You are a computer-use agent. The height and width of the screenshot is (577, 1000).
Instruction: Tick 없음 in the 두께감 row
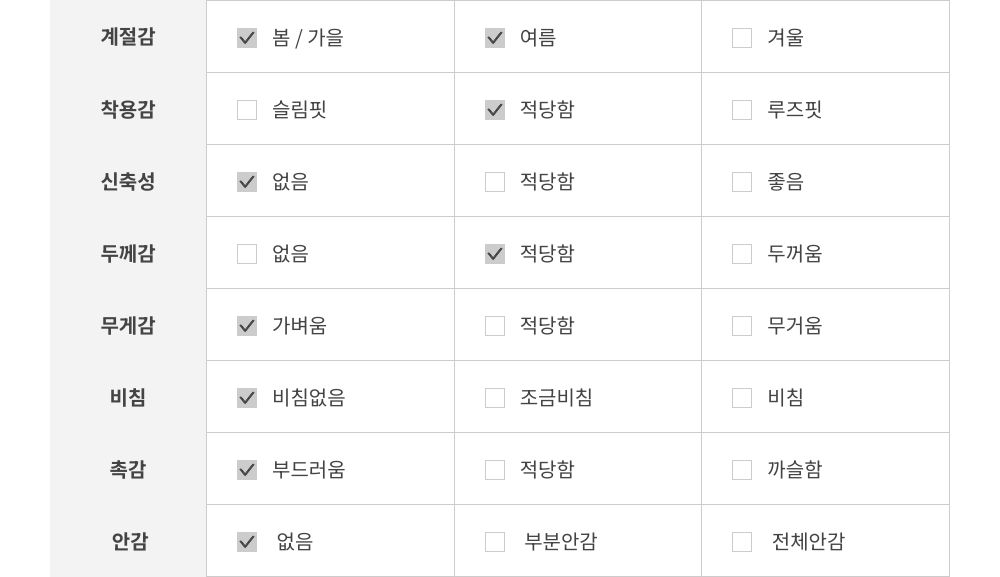pos(247,254)
